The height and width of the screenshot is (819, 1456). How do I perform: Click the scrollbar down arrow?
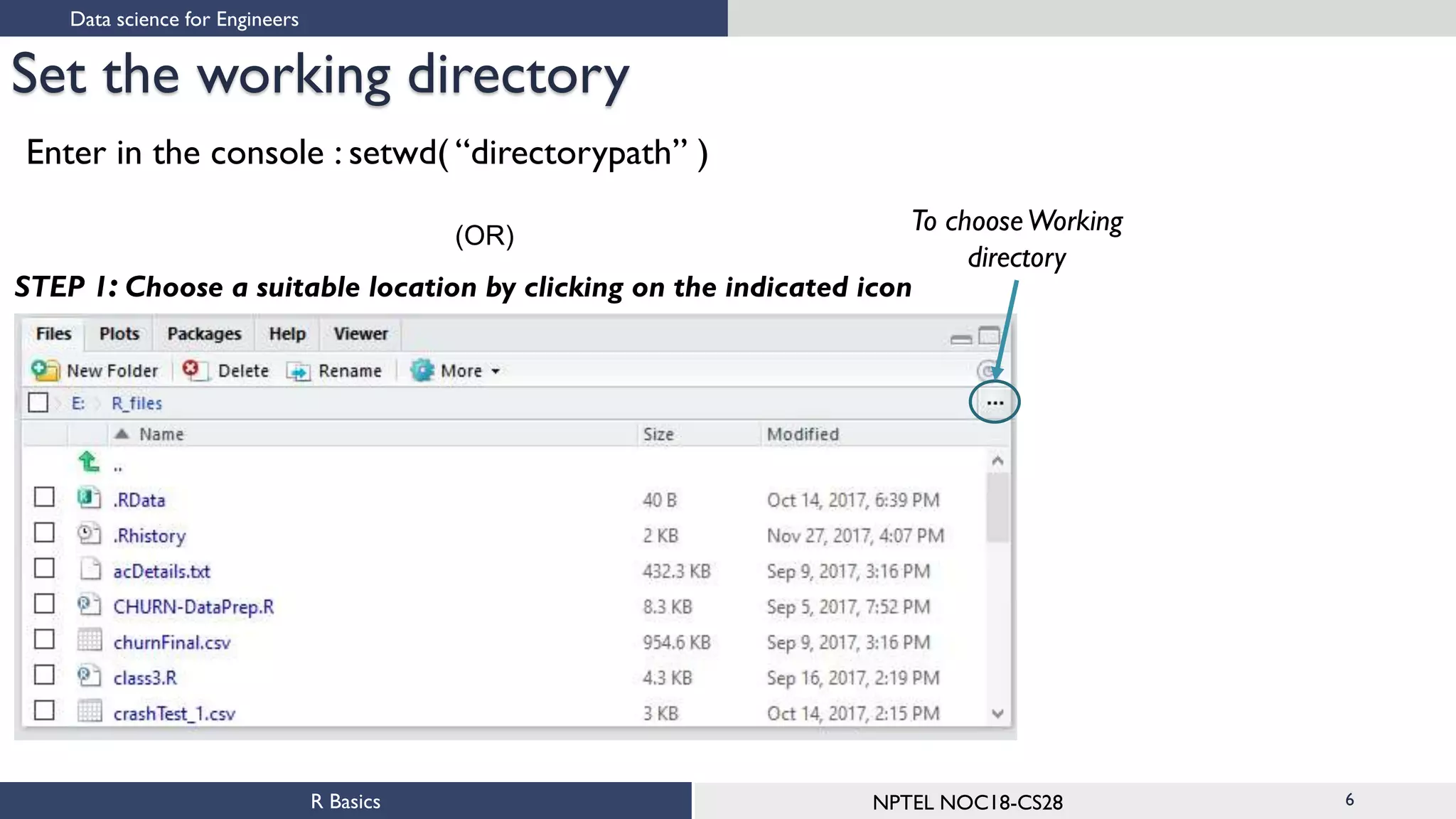(997, 713)
